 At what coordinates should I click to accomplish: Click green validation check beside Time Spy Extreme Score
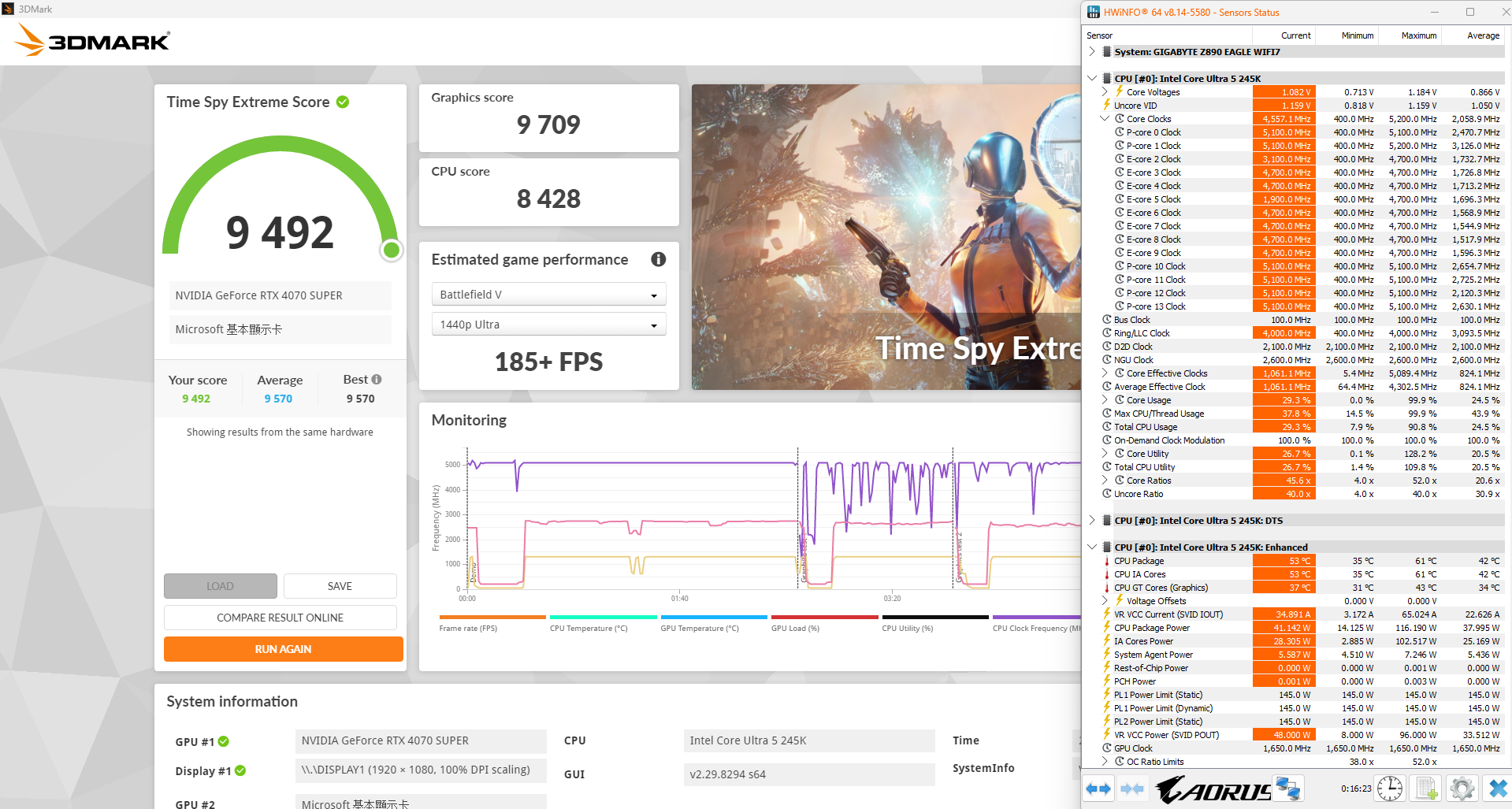pos(343,102)
